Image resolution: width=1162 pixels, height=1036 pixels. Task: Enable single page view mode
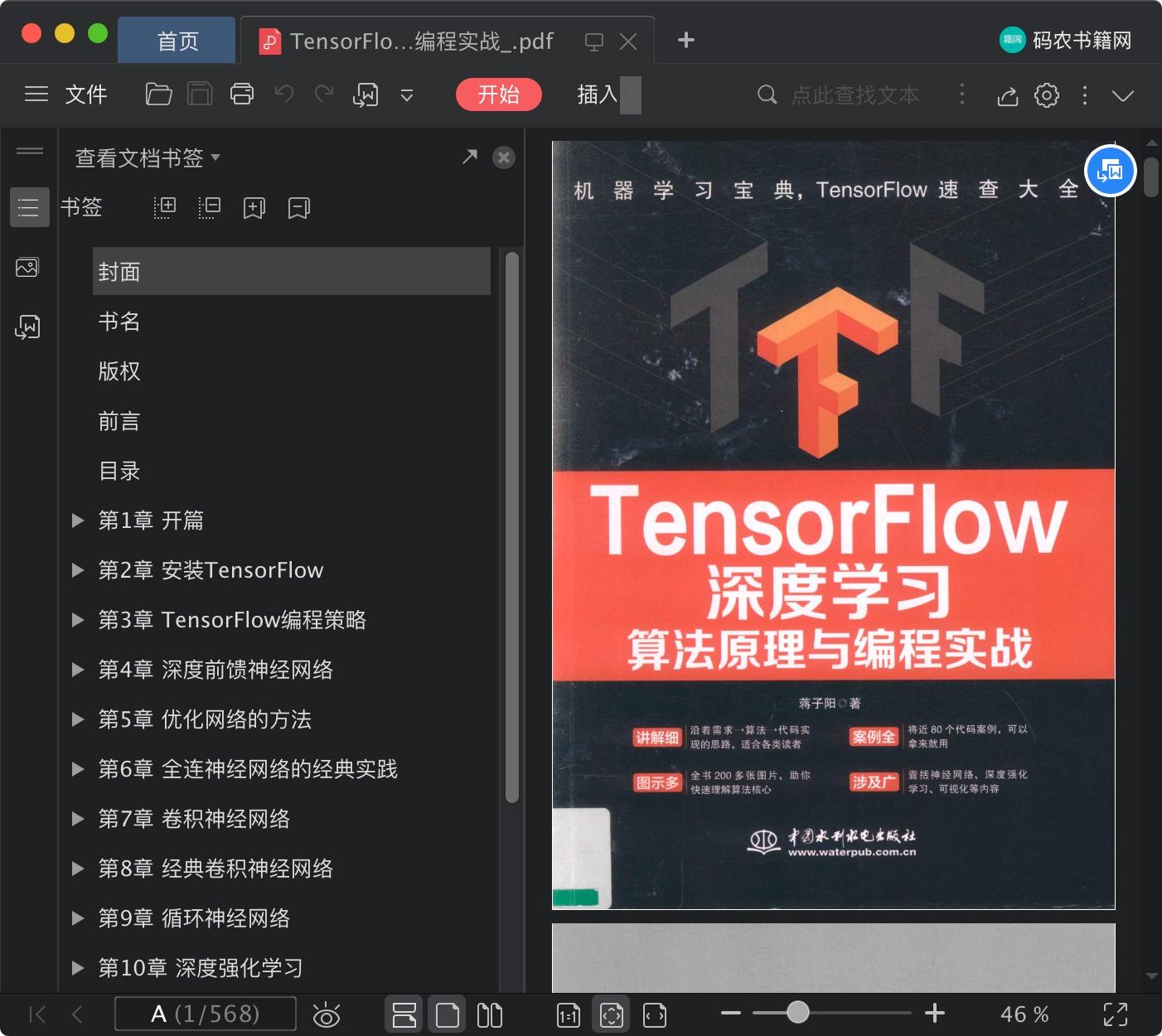click(447, 1014)
